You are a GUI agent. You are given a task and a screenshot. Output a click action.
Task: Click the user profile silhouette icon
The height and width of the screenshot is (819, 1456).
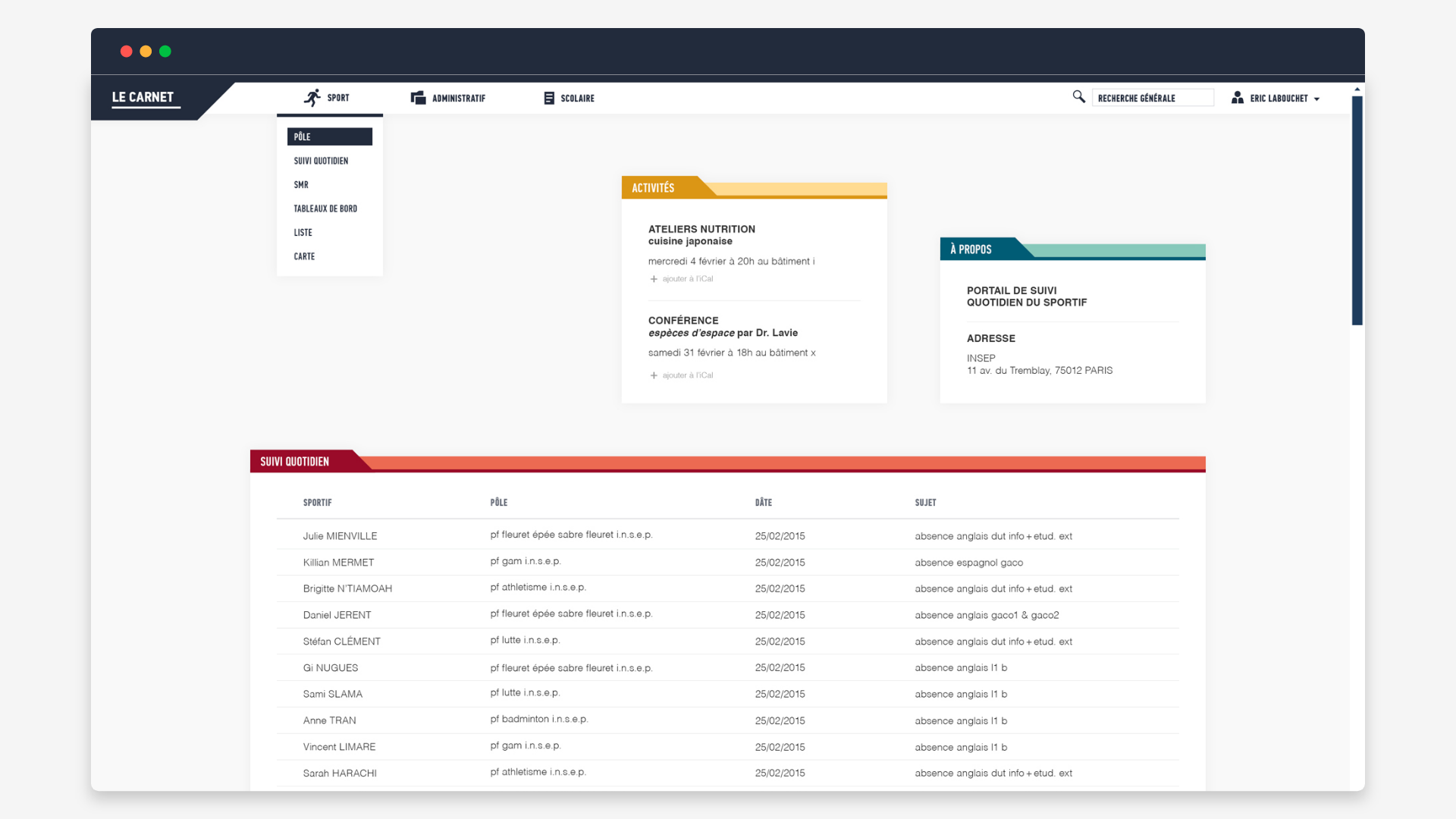click(x=1237, y=98)
